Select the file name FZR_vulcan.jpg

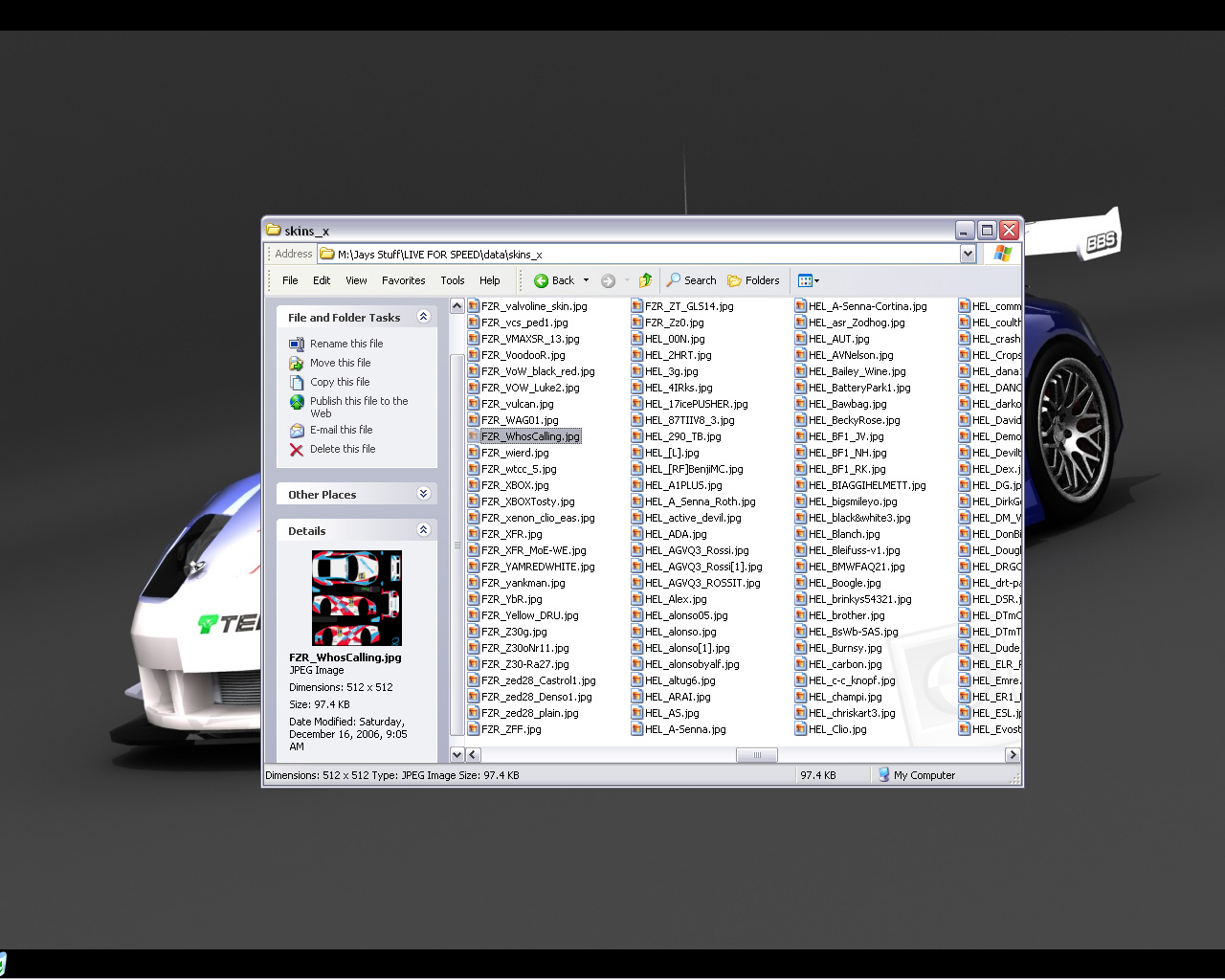pyautogui.click(x=518, y=404)
